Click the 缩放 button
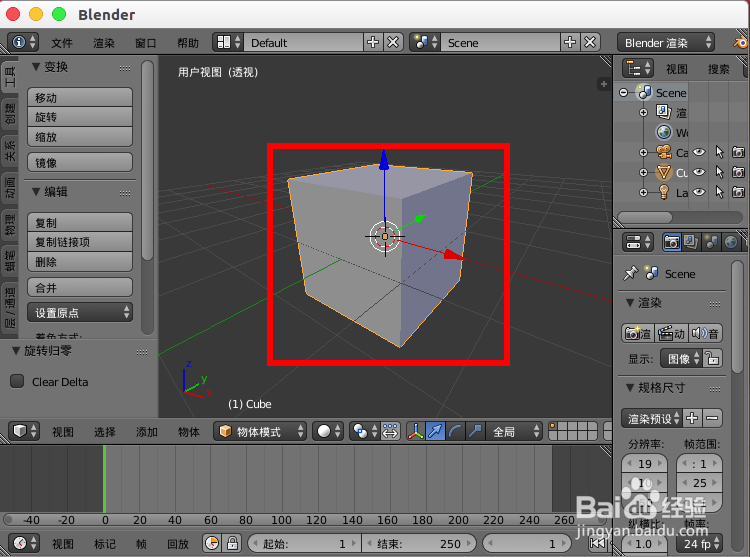The width and height of the screenshot is (750, 557). (80, 137)
